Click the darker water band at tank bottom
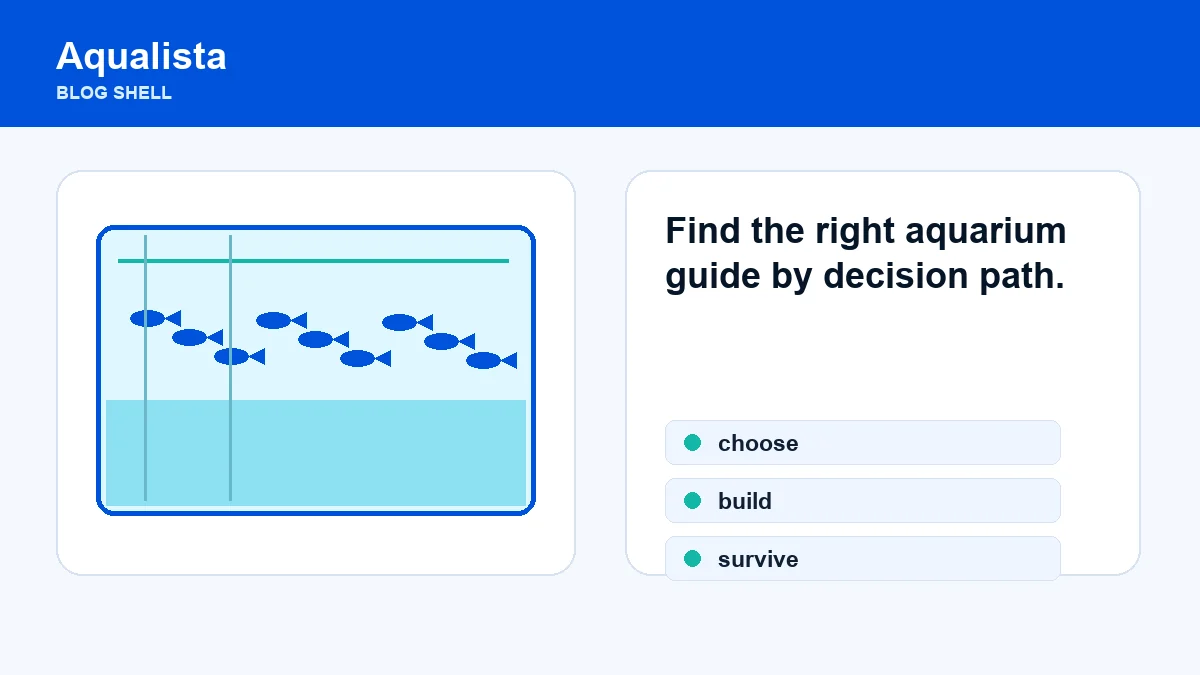1200x675 pixels. click(316, 453)
